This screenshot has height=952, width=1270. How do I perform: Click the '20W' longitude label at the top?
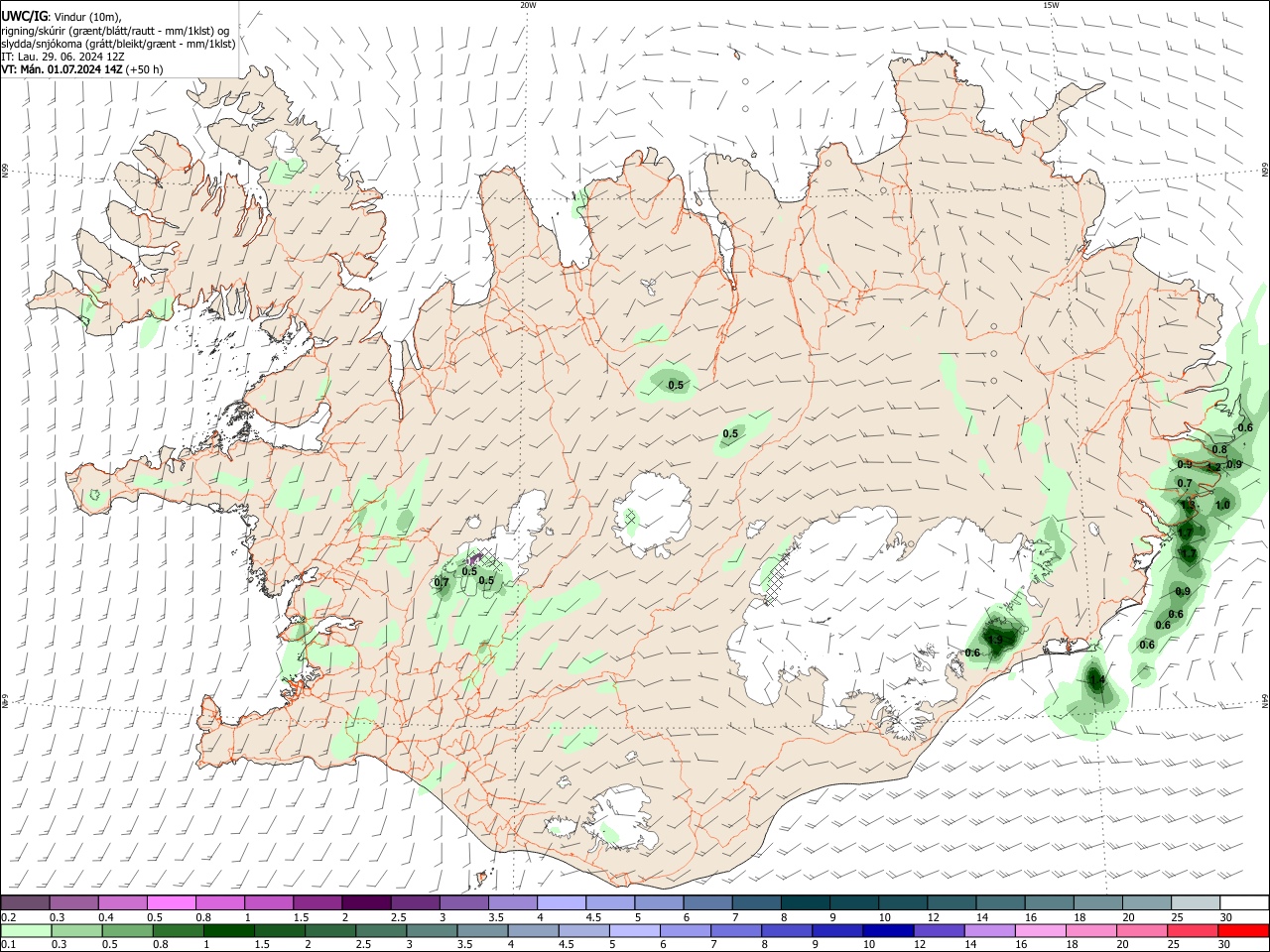tap(528, 5)
